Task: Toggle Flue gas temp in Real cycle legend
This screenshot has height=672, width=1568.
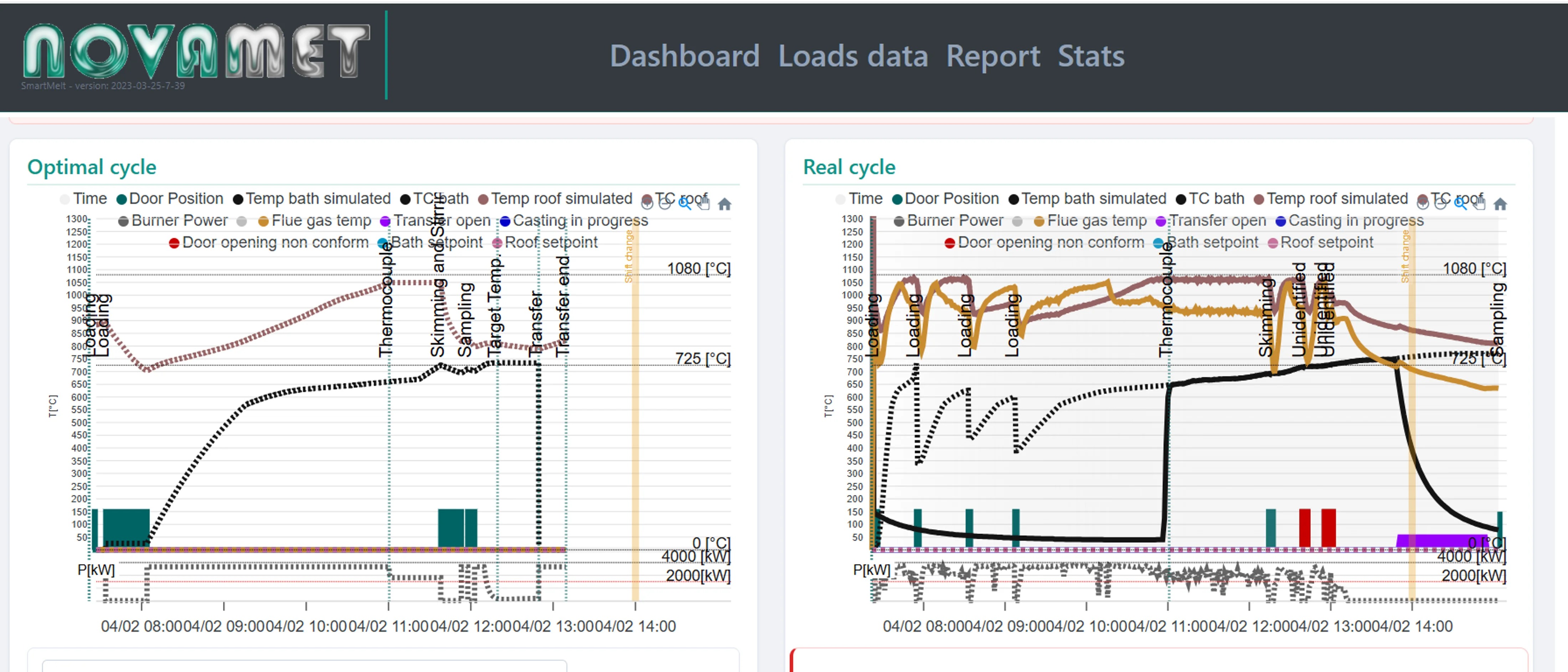Action: (x=1096, y=220)
